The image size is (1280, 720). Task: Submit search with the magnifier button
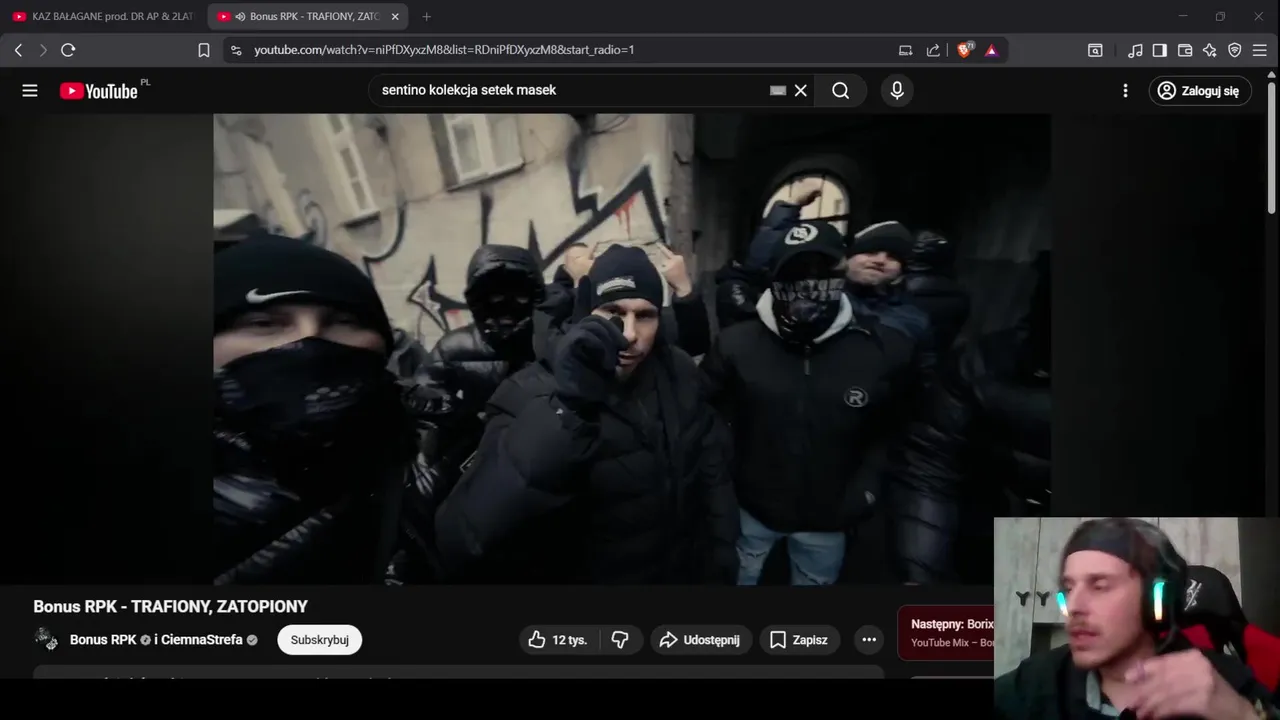841,91
